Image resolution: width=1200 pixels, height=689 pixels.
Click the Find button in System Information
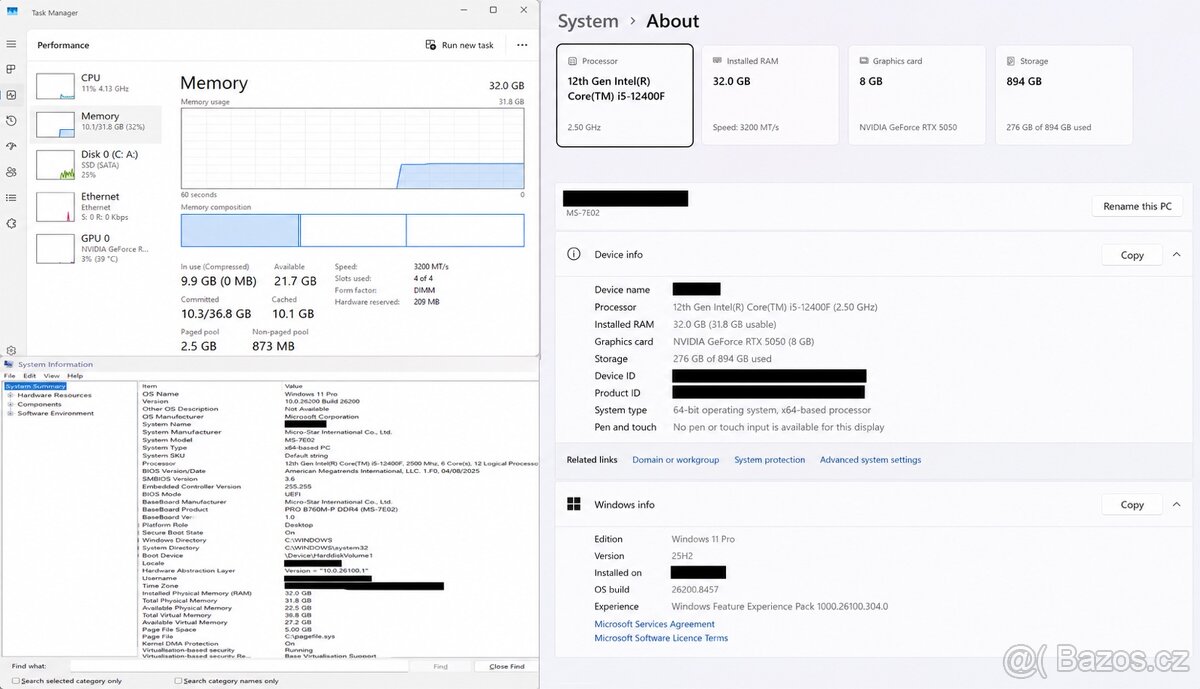pyautogui.click(x=440, y=666)
